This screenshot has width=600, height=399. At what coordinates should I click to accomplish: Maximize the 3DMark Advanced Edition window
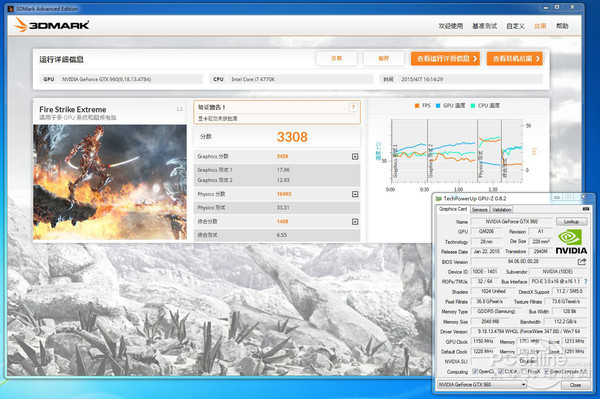[x=557, y=7]
